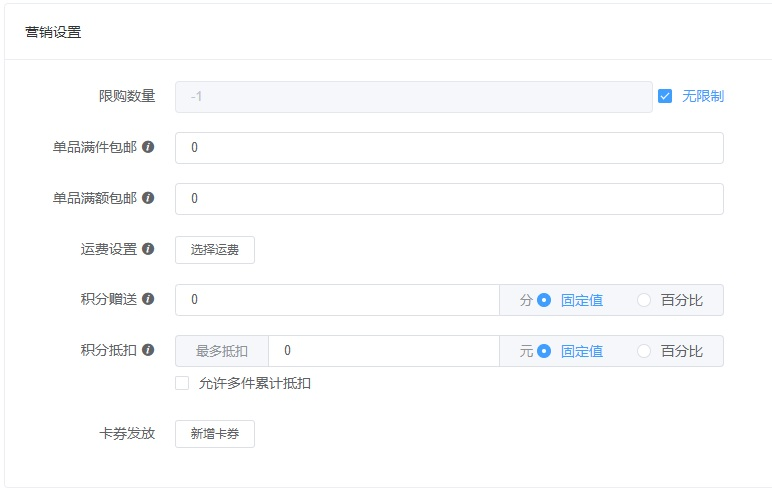Screen dimensions: 773x493
Task: Open info tooltip icon for 单品满件包邮
Action: coord(148,147)
